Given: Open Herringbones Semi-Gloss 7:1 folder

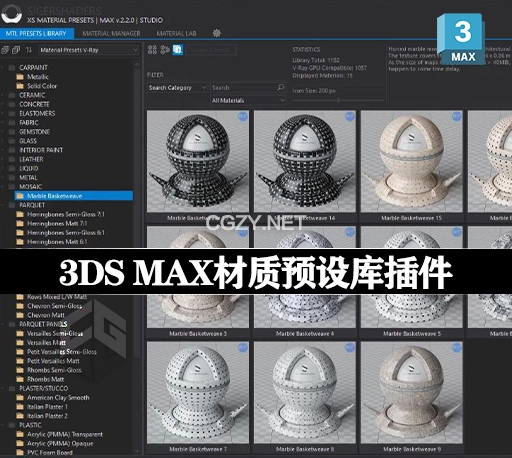Looking at the screenshot, I should [66, 214].
